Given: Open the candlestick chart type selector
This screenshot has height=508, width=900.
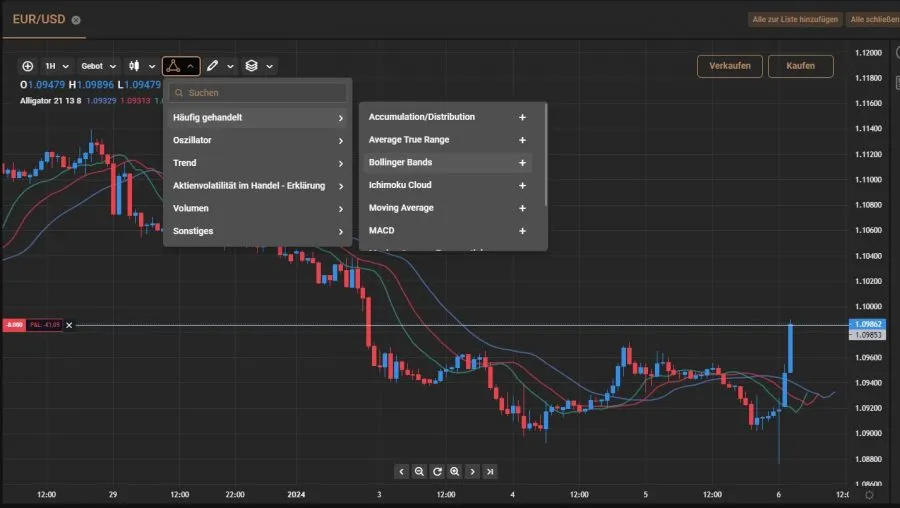Looking at the screenshot, I should coord(140,66).
